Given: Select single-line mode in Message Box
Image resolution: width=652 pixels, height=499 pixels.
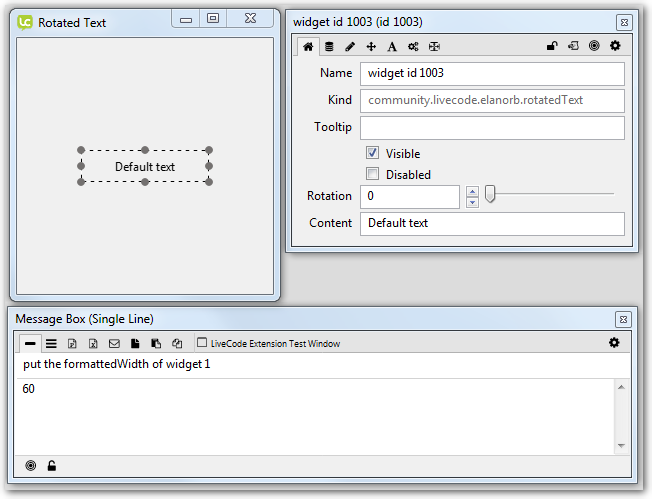Looking at the screenshot, I should tap(30, 343).
